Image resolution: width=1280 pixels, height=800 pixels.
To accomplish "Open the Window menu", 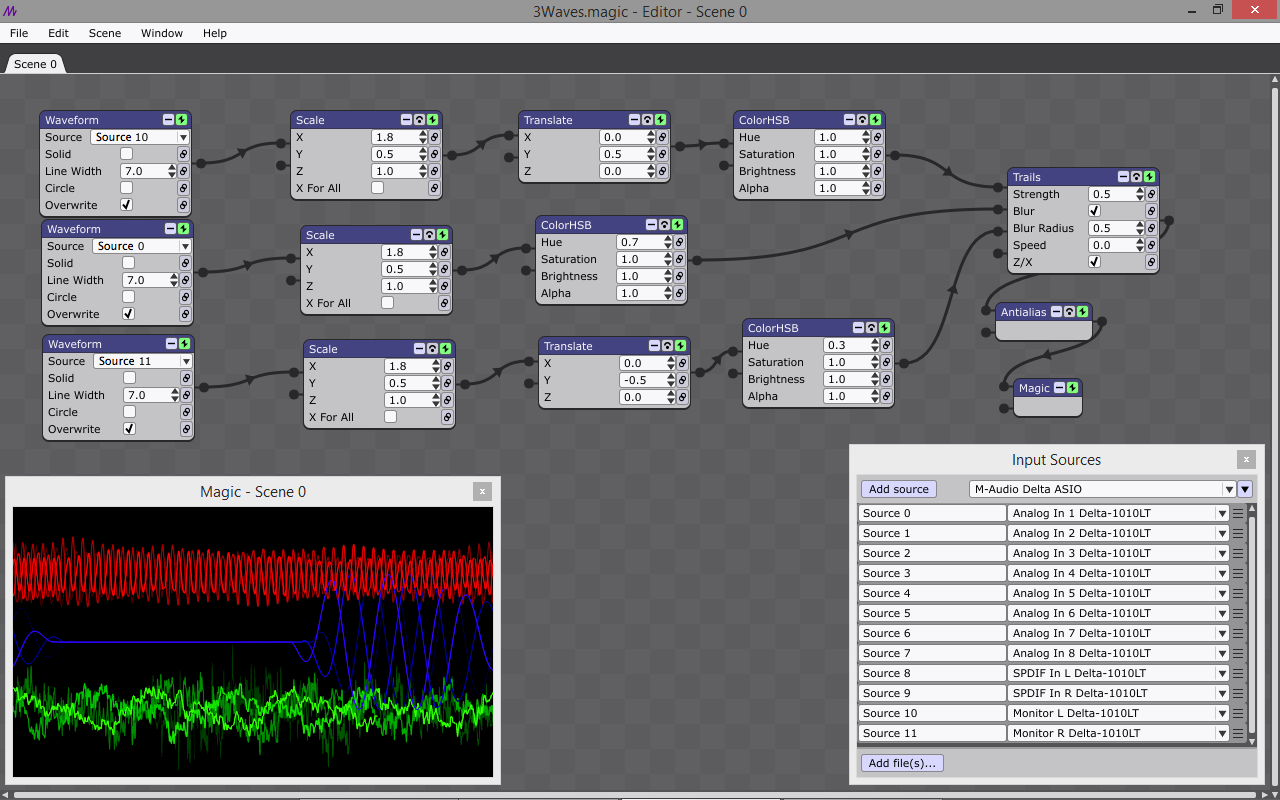I will coord(162,33).
